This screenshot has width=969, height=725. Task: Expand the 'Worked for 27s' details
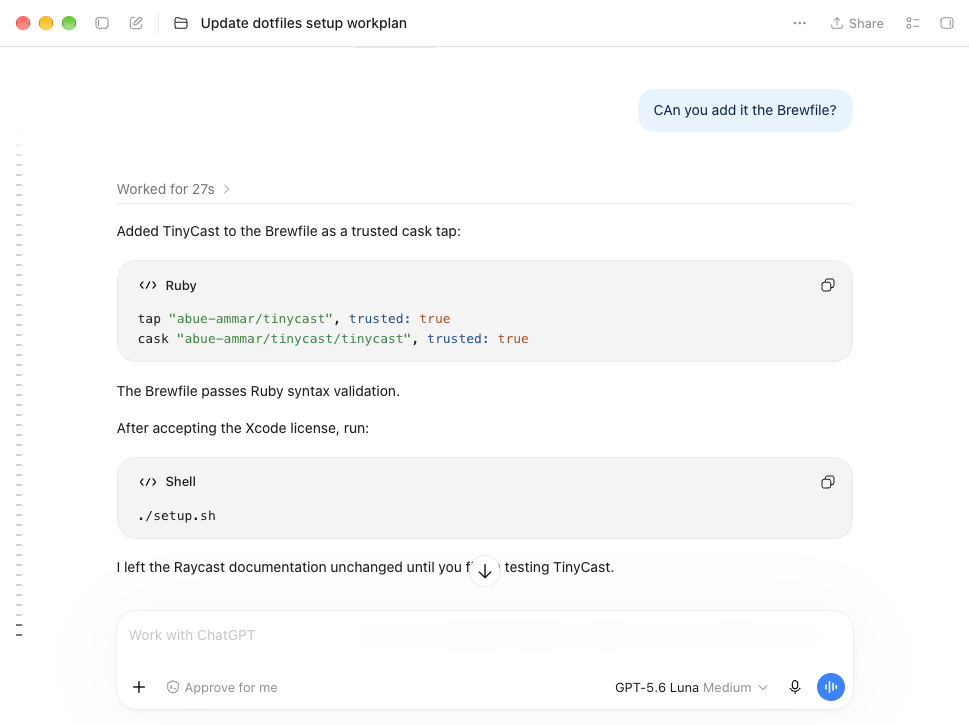(174, 189)
